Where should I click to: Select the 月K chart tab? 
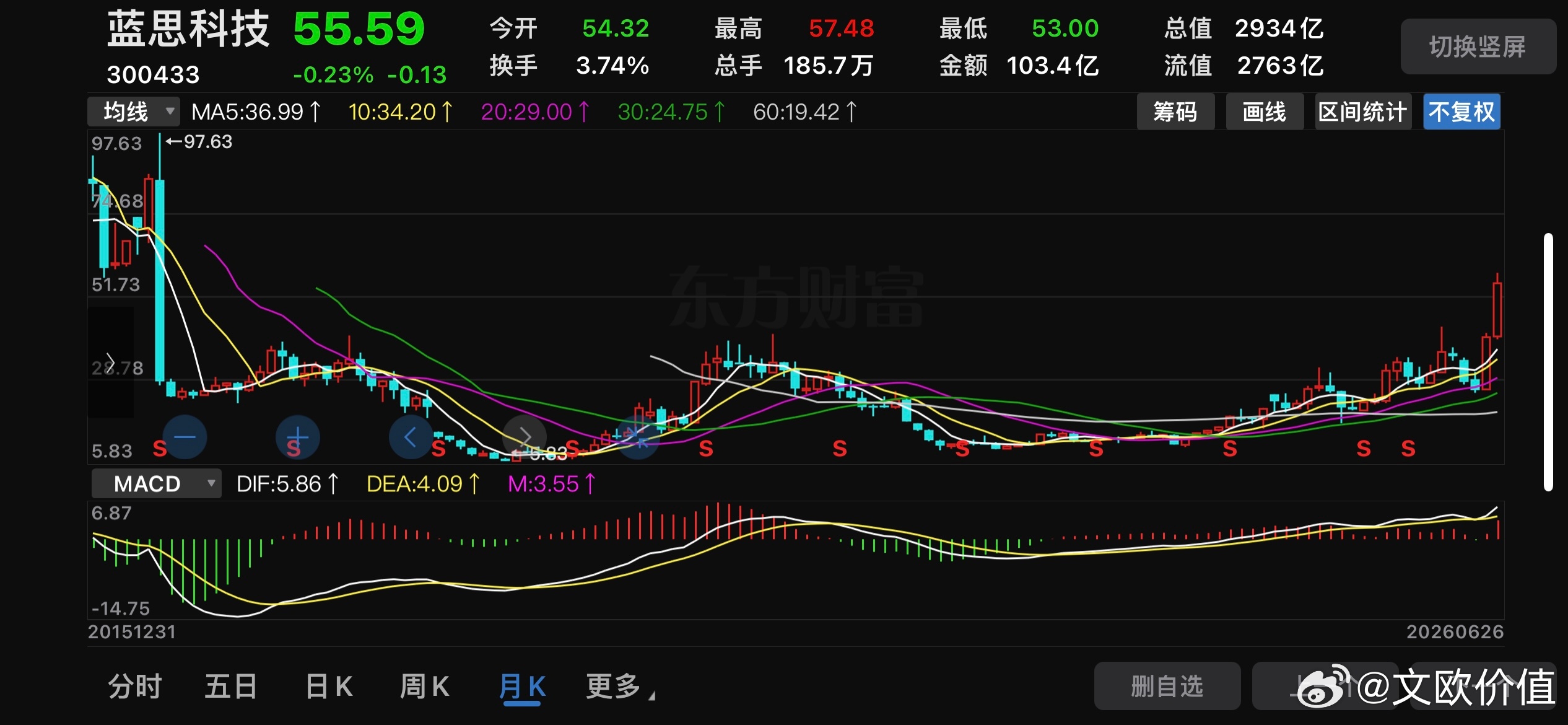pyautogui.click(x=522, y=688)
